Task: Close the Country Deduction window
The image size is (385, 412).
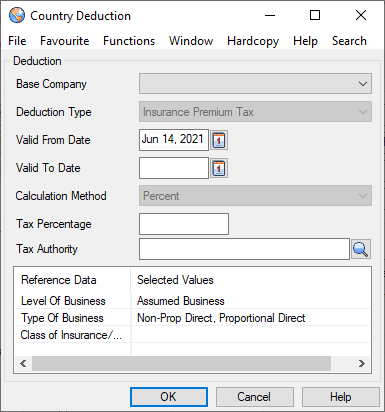Action: [x=361, y=15]
